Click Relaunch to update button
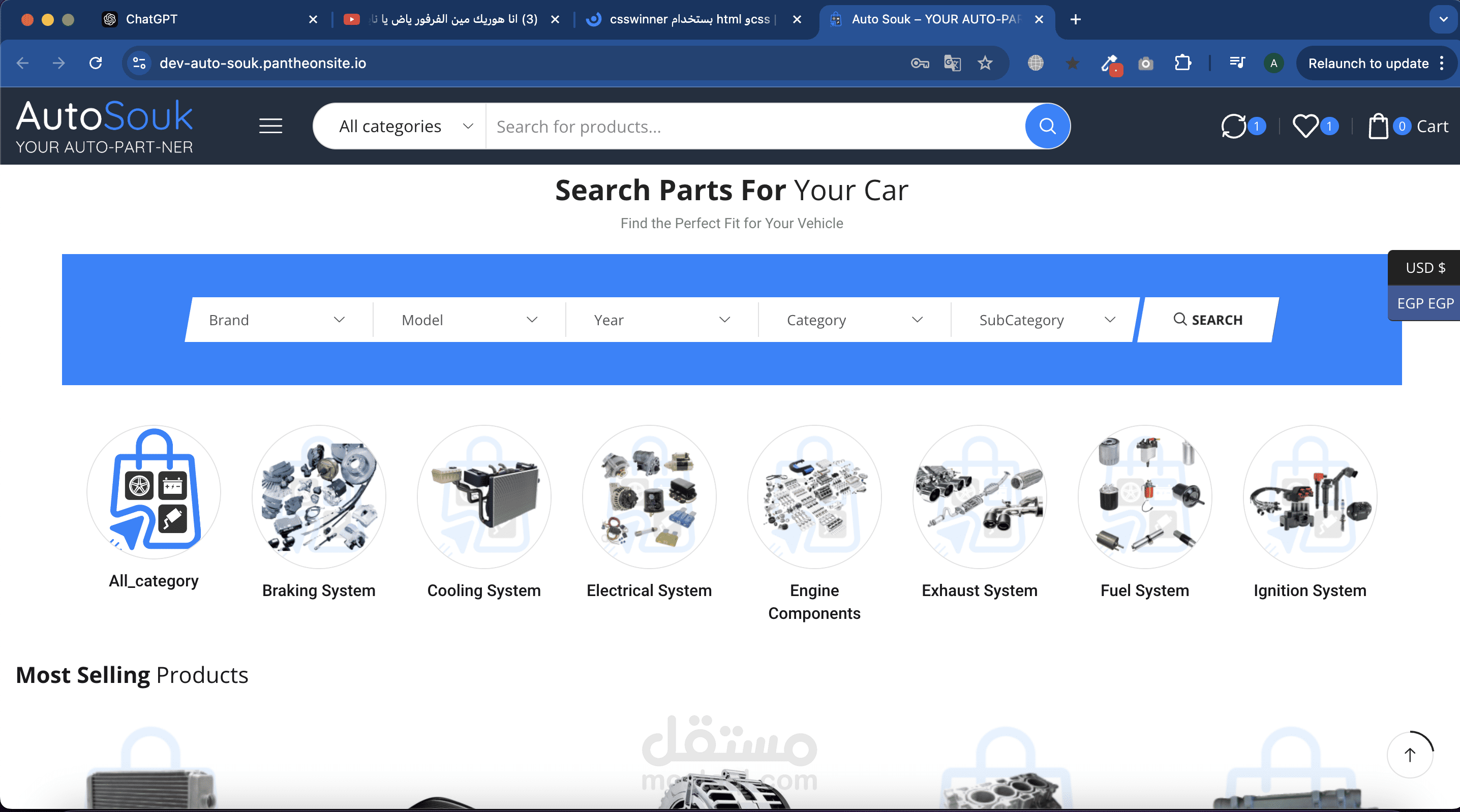Viewport: 1460px width, 812px height. pyautogui.click(x=1367, y=63)
